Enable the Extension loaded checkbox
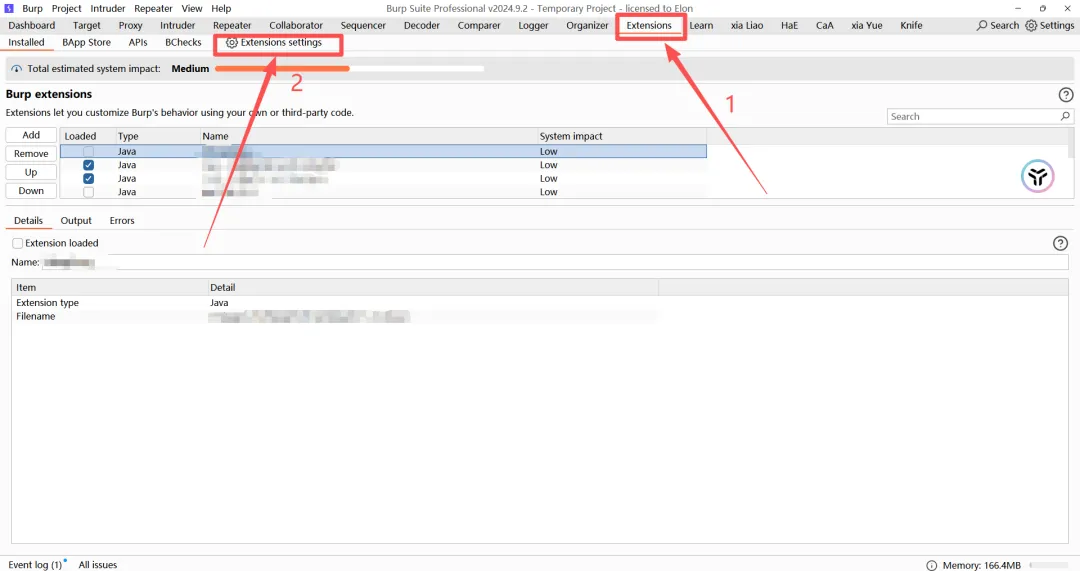Image resolution: width=1080 pixels, height=571 pixels. click(18, 243)
